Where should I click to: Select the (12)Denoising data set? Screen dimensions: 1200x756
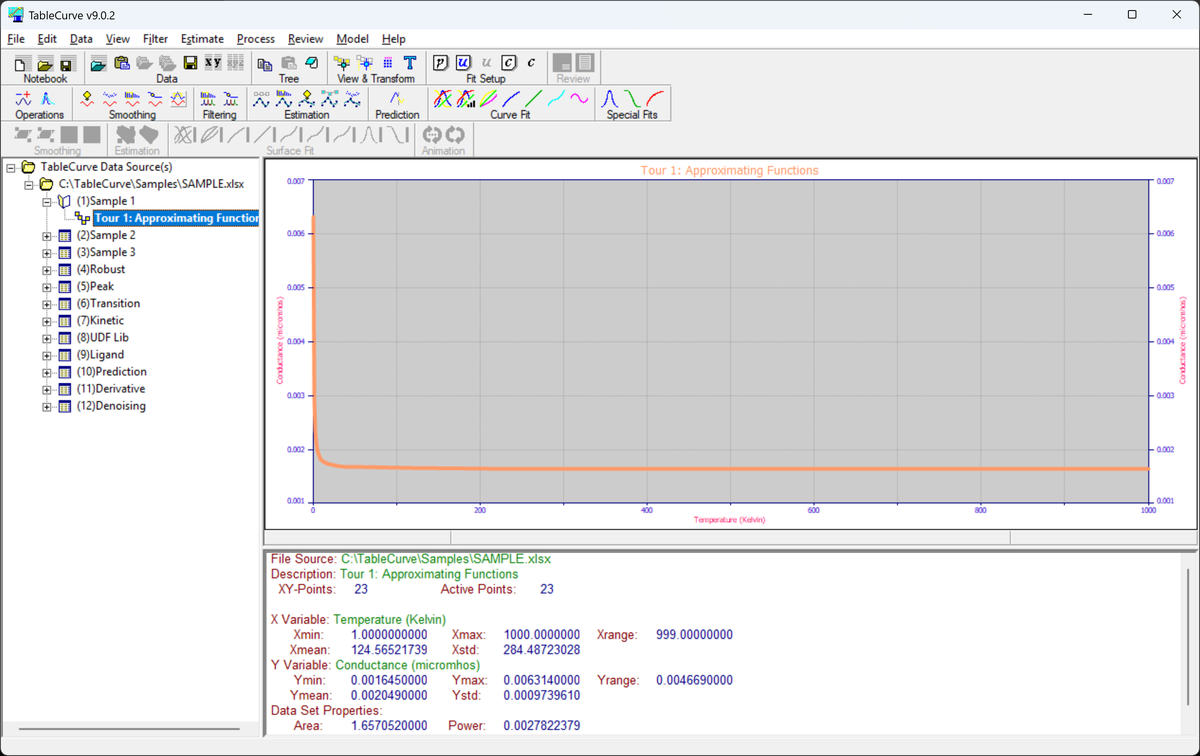point(111,406)
